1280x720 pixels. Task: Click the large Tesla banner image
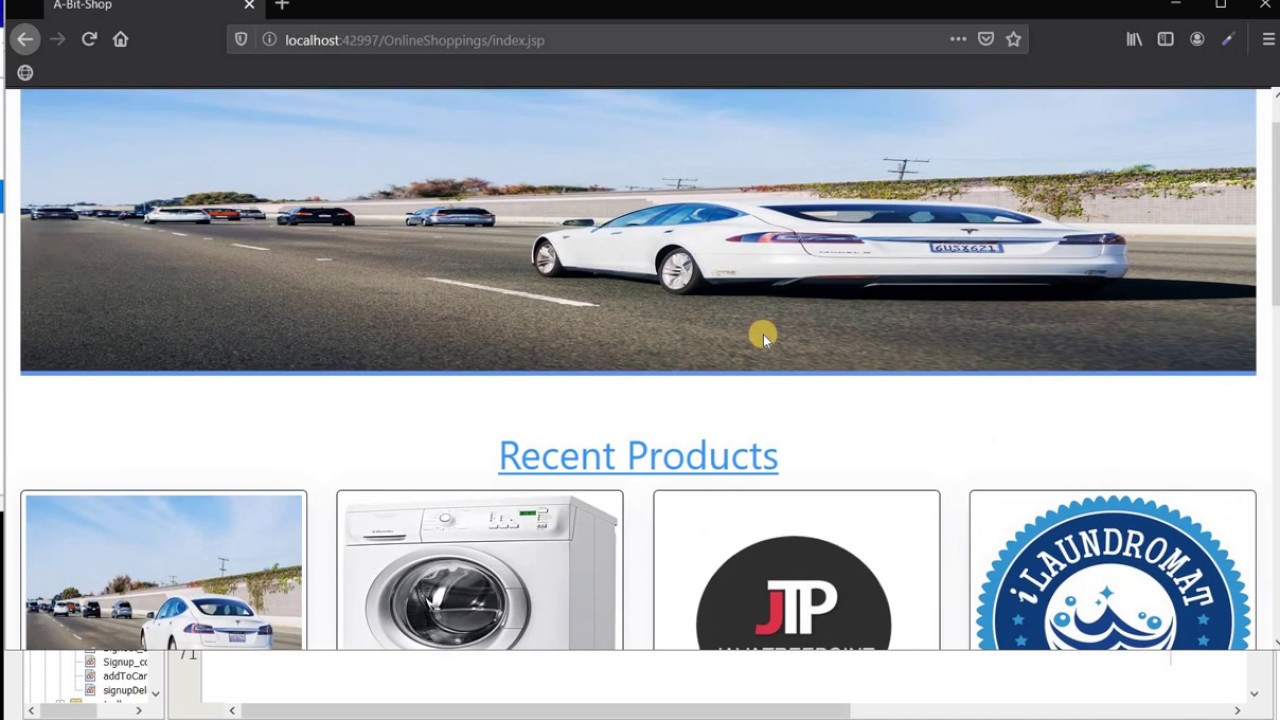pyautogui.click(x=638, y=231)
